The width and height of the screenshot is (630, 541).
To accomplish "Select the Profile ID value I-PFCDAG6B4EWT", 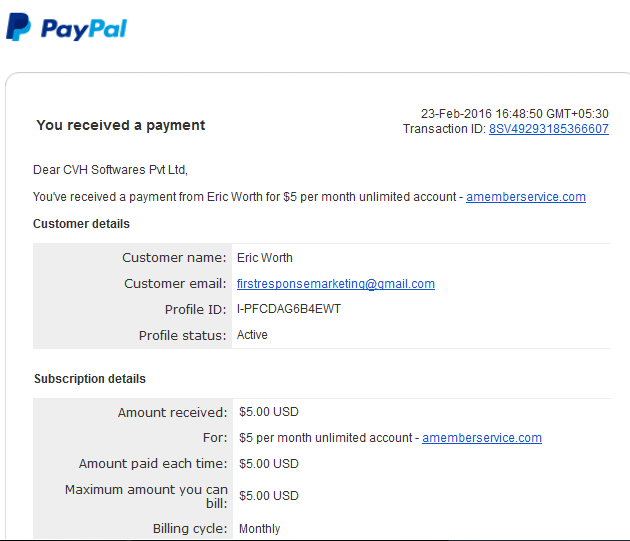I will (288, 309).
